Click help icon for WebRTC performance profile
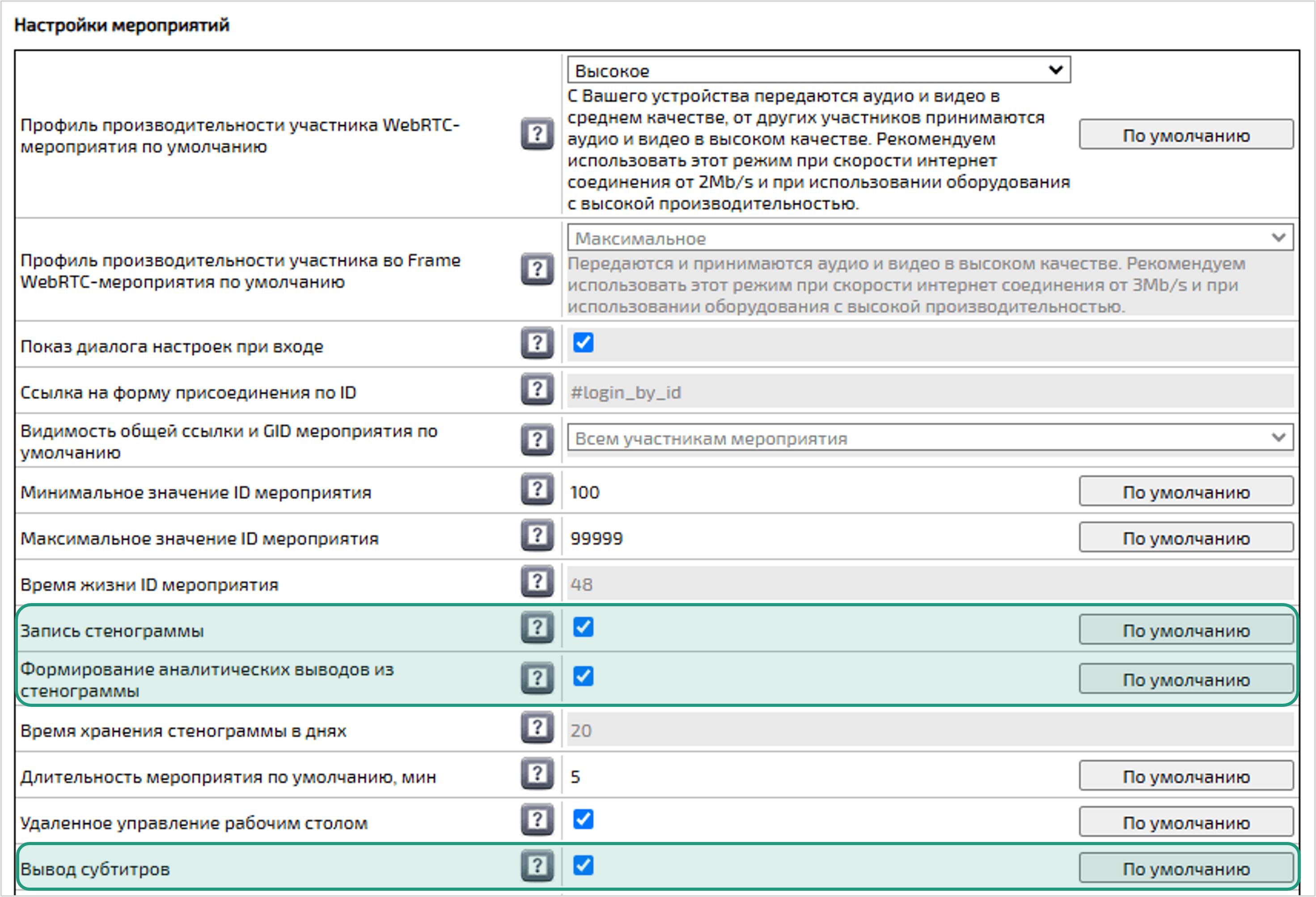Screen dimensions: 1316x897 click(x=537, y=134)
